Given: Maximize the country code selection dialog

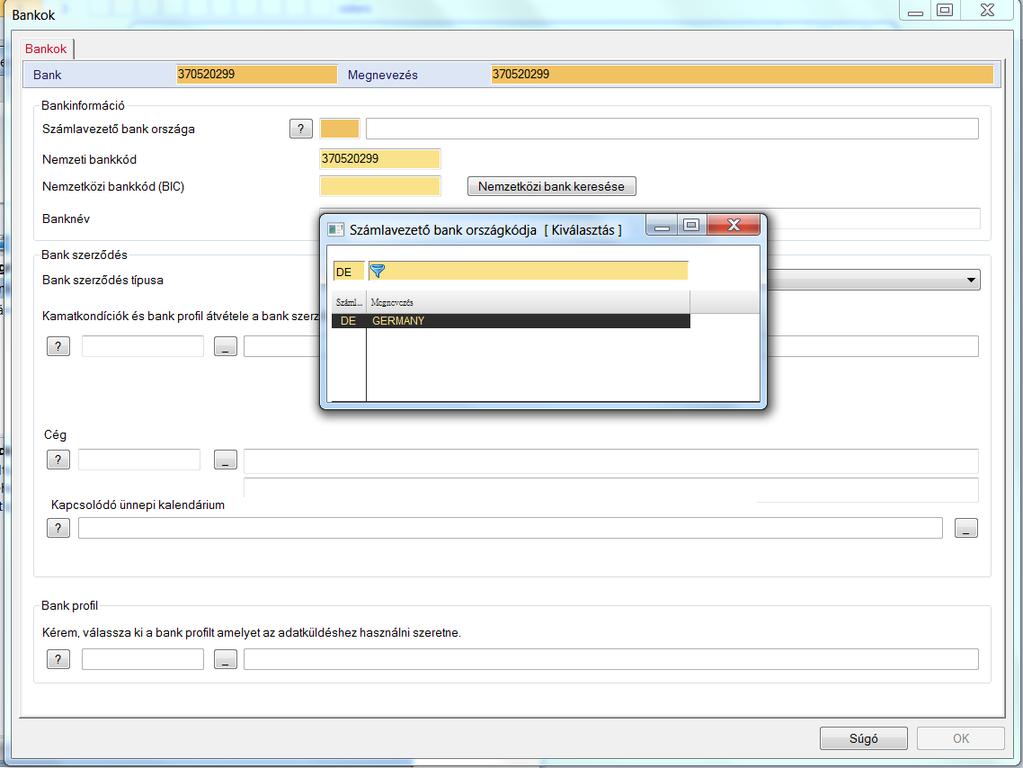Looking at the screenshot, I should [x=692, y=225].
